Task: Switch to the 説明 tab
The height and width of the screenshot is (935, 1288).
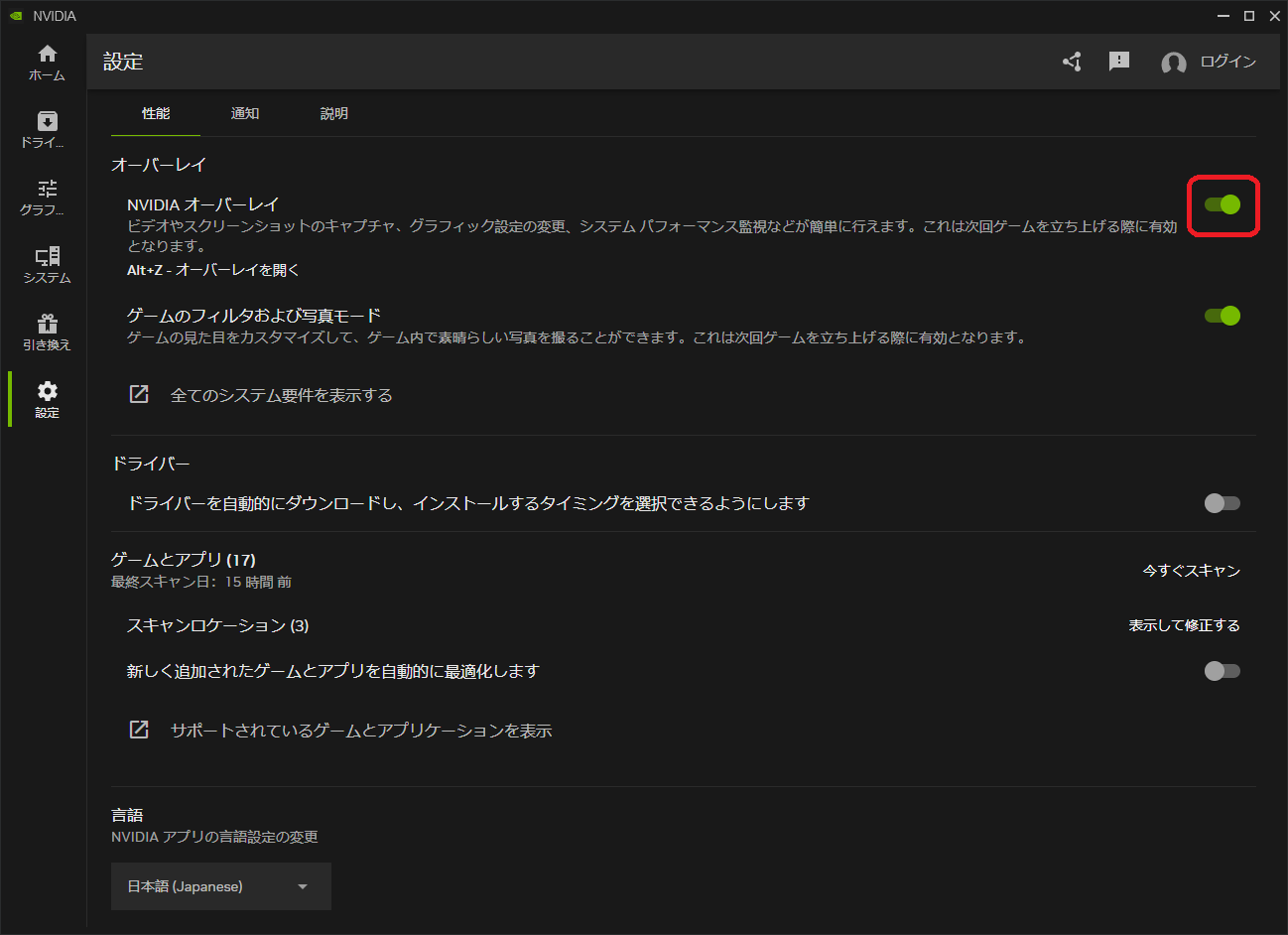Action: pyautogui.click(x=334, y=114)
